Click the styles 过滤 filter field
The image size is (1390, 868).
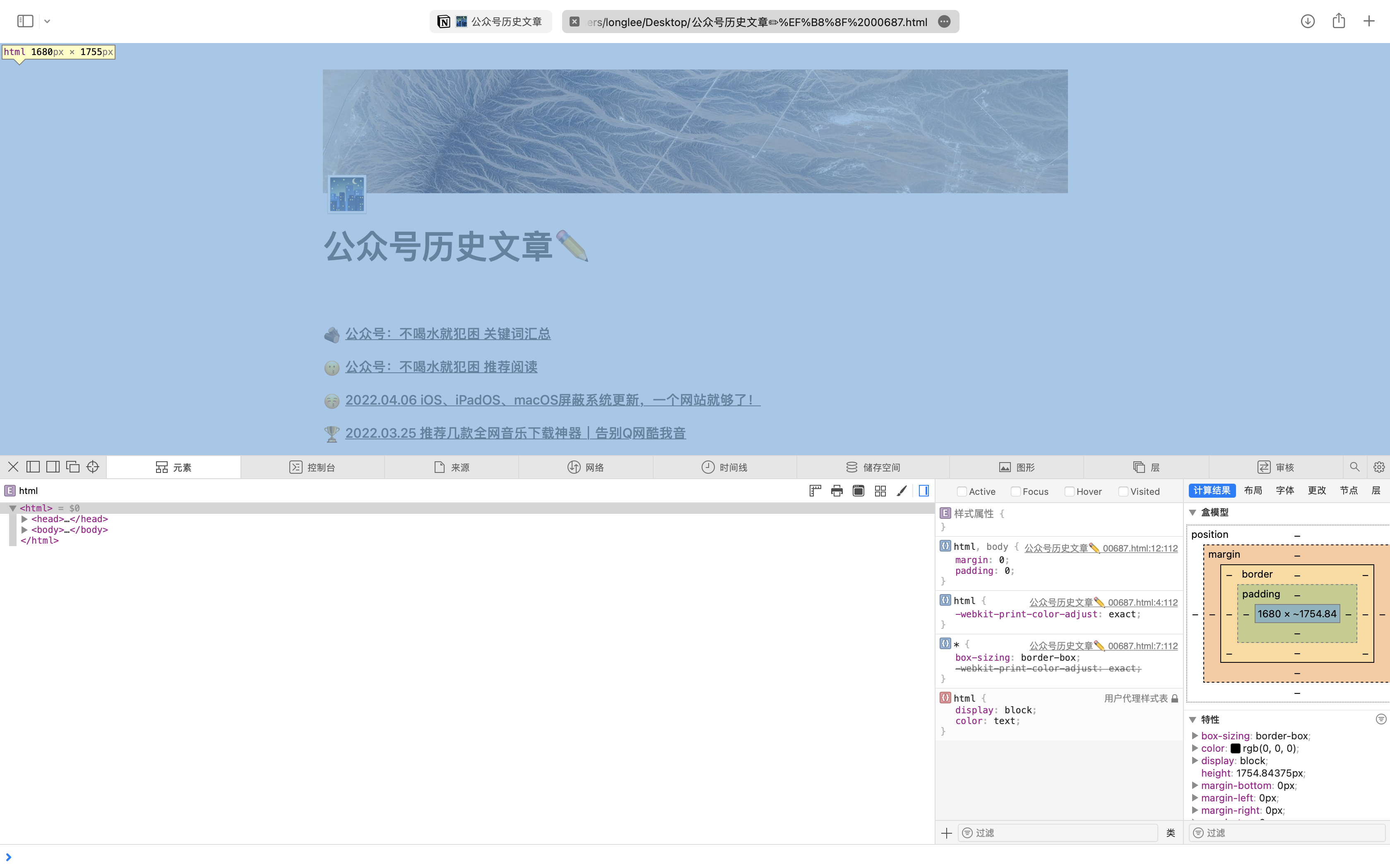[1058, 833]
